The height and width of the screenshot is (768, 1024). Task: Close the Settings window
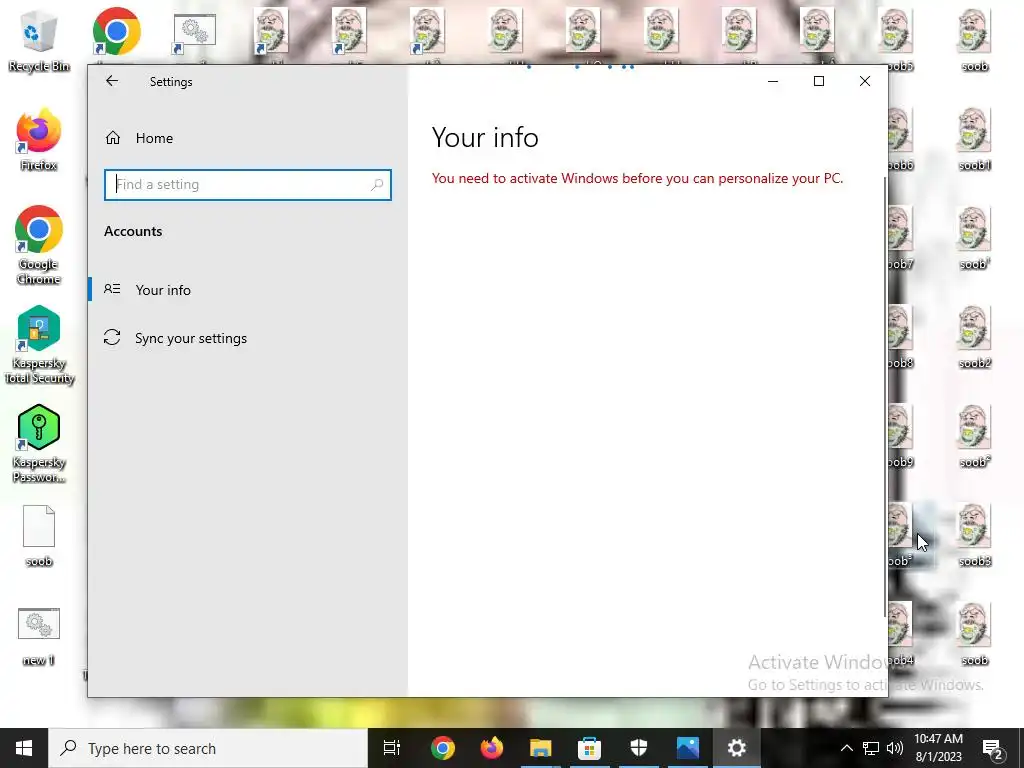click(865, 81)
